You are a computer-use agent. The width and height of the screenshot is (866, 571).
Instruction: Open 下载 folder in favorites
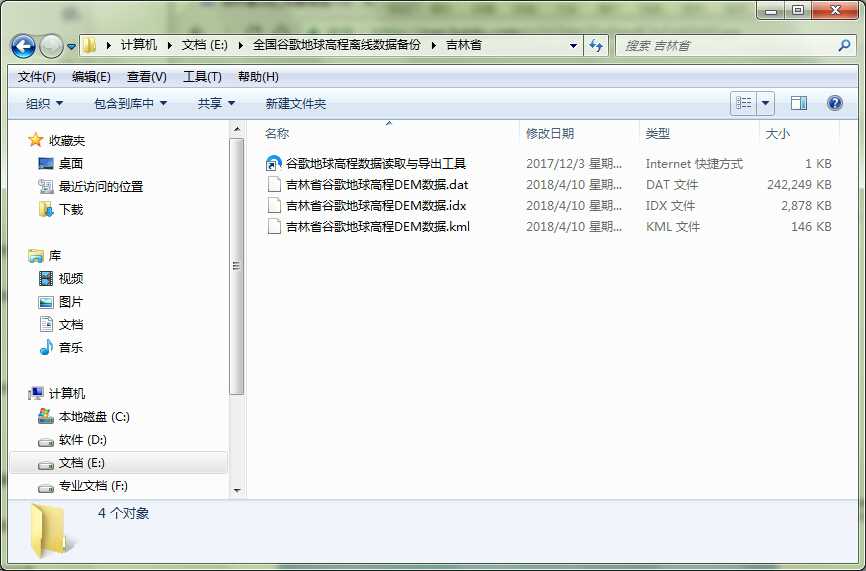click(x=71, y=210)
